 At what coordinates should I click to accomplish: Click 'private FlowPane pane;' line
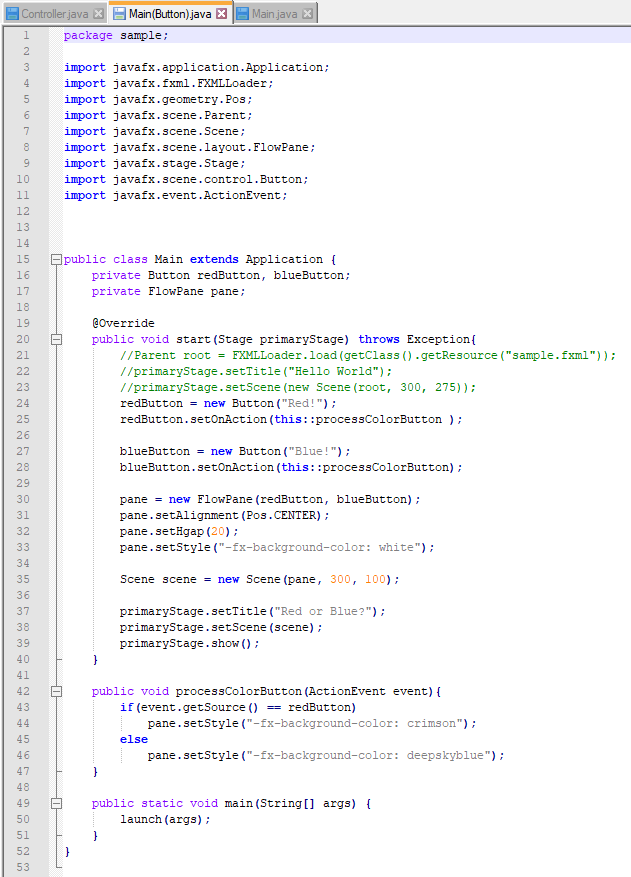[x=168, y=292]
